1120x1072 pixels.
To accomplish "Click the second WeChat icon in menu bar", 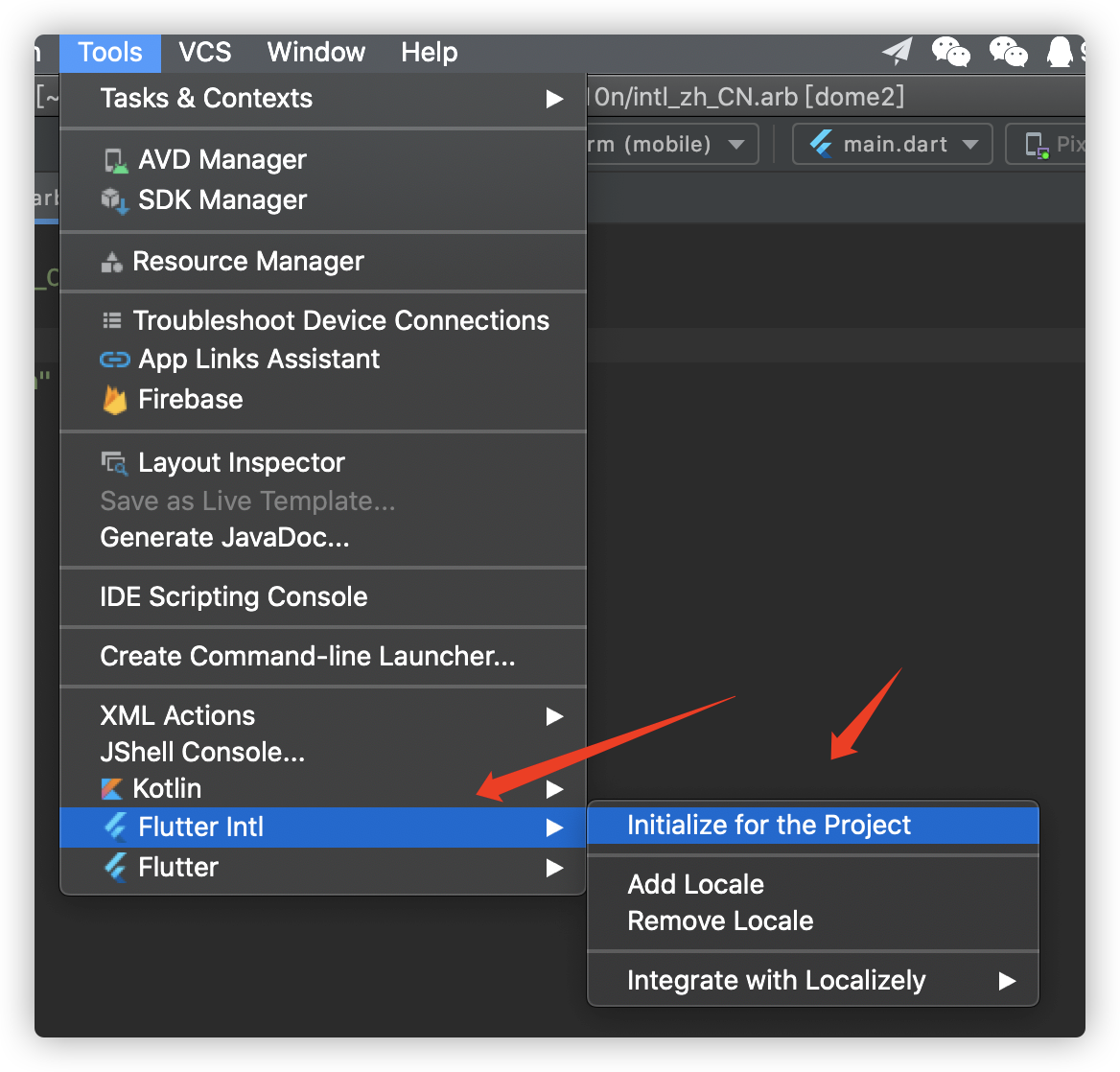I will click(x=1008, y=52).
